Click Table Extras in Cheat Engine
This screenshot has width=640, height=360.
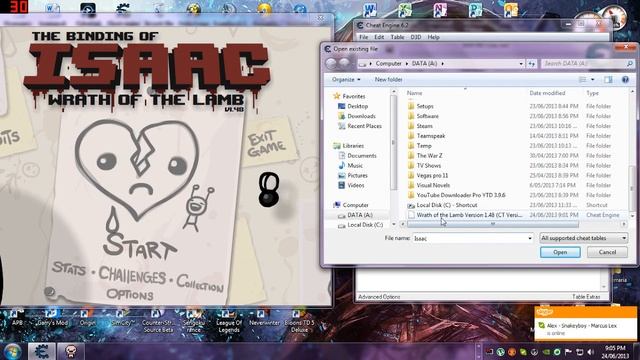(586, 297)
